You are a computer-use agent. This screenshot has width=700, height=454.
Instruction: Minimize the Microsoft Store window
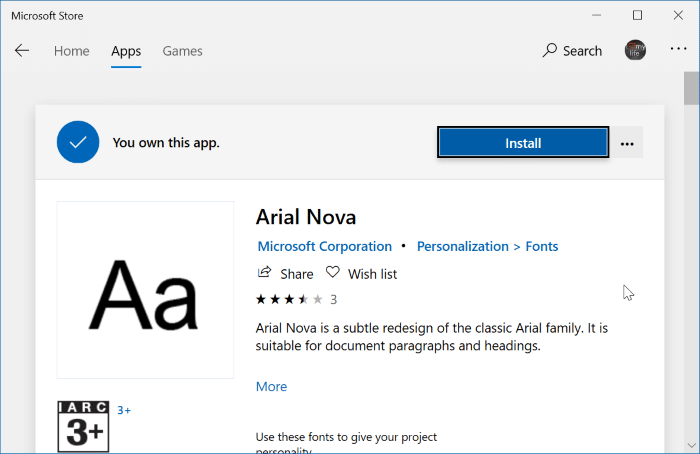596,15
